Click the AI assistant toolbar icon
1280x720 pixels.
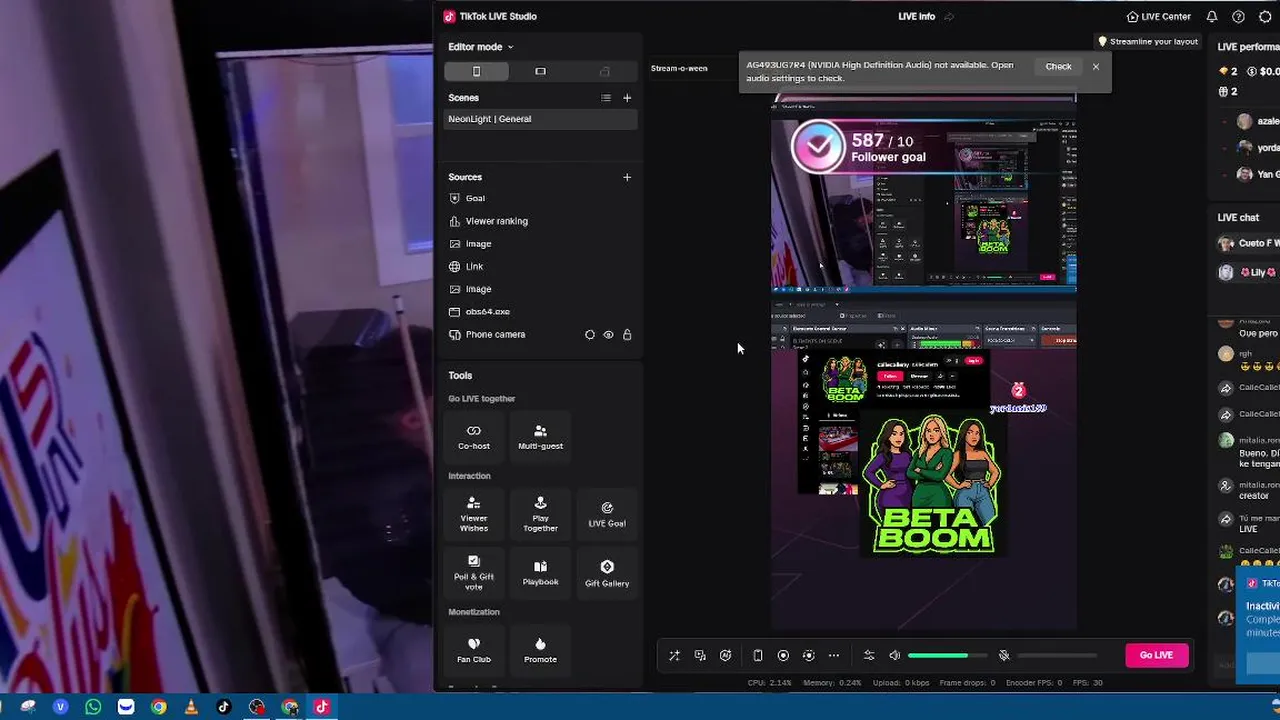point(726,656)
